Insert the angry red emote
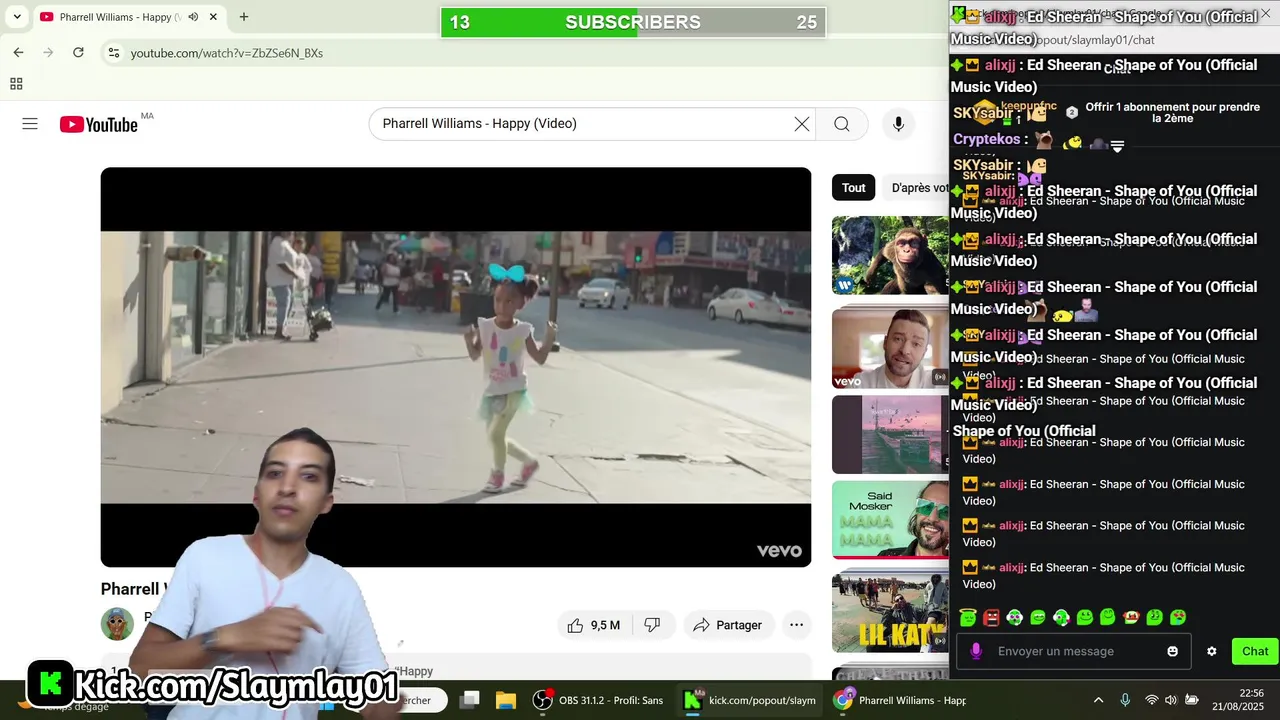 991,618
